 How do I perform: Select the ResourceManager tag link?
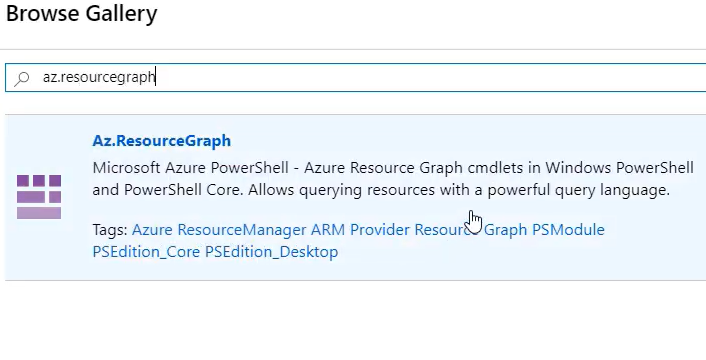tap(242, 230)
